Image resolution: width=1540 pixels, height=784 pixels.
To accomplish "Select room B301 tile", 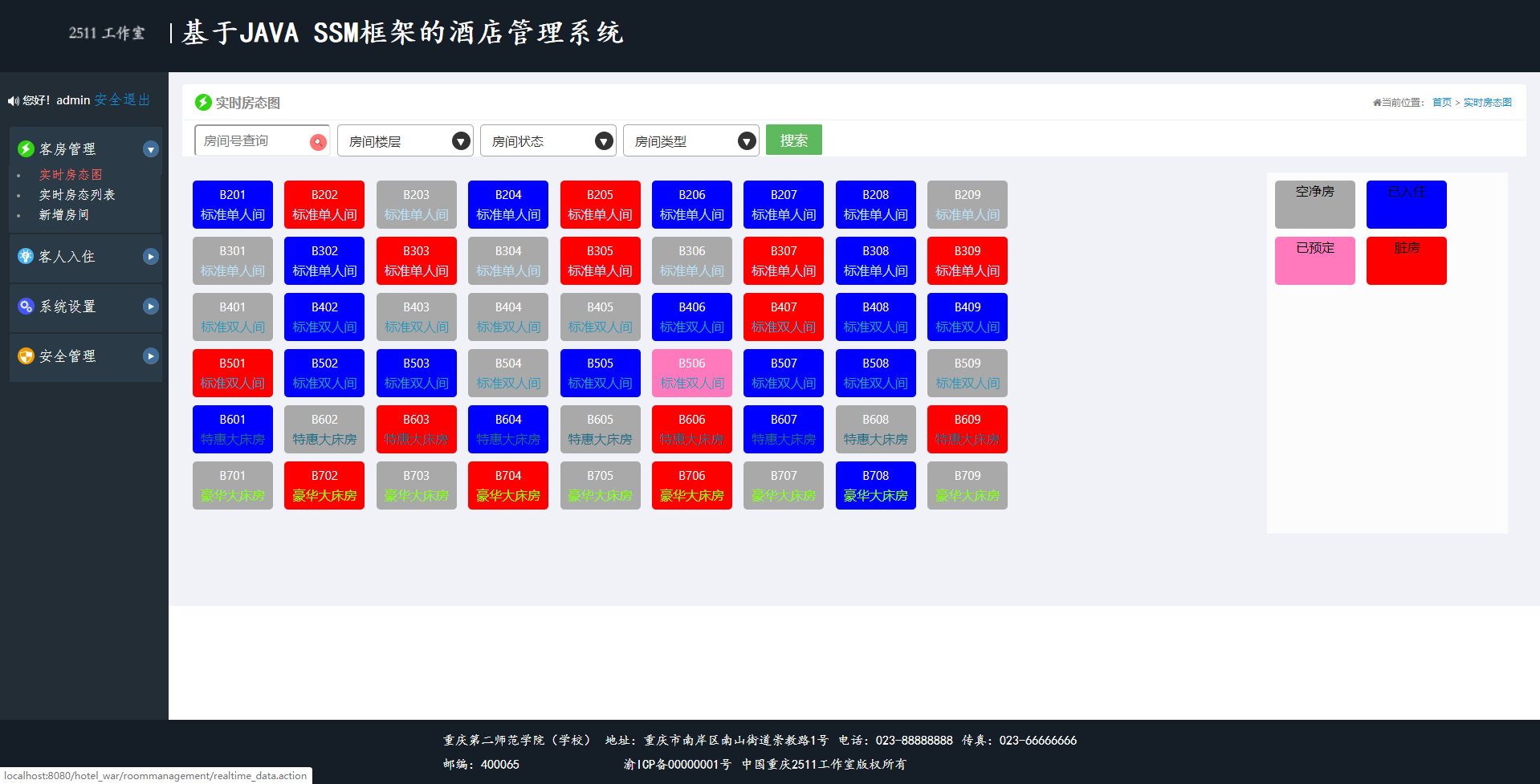I will pos(233,261).
